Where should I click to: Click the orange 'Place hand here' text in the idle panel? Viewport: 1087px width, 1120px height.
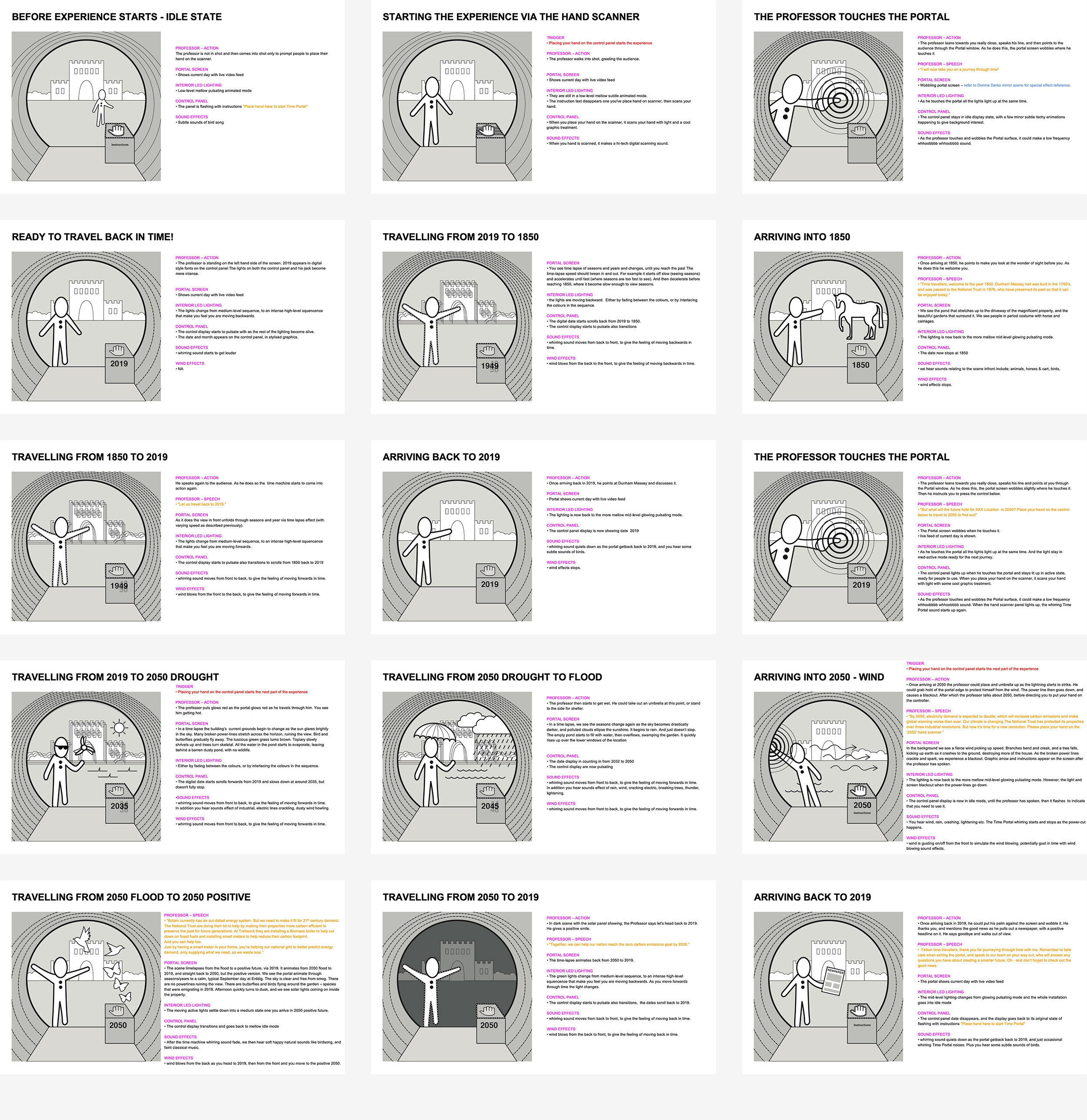(275, 106)
